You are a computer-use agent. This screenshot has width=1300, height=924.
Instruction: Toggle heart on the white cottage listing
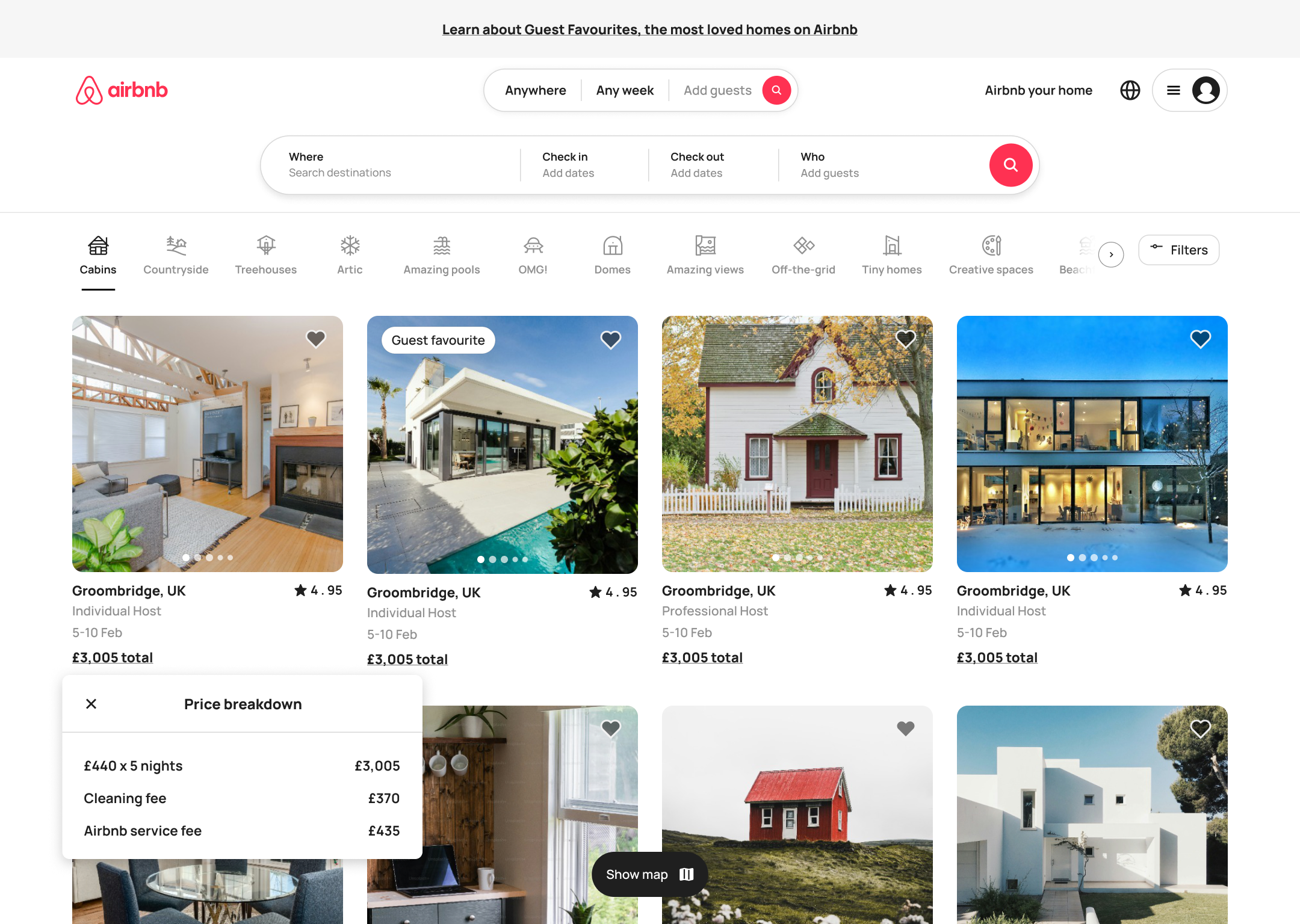(905, 339)
